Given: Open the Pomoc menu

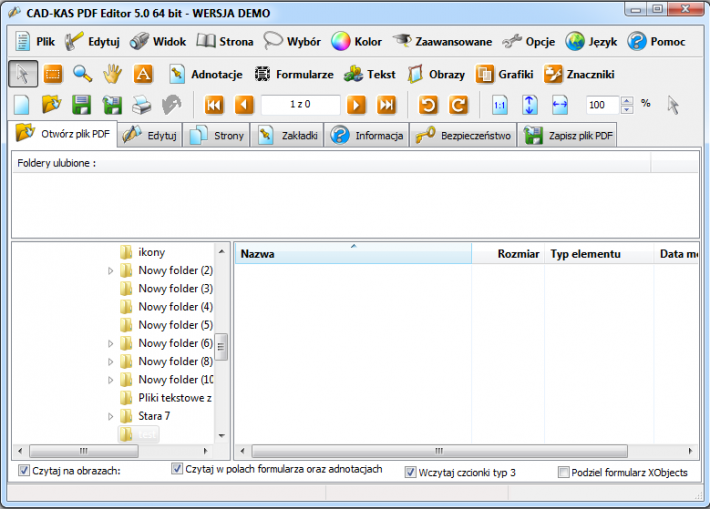Looking at the screenshot, I should point(656,42).
